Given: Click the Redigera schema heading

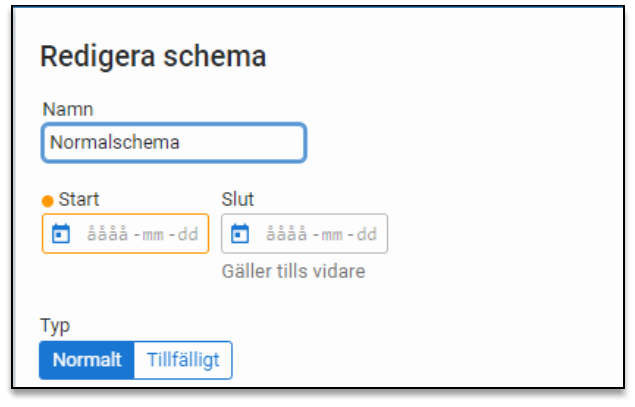Looking at the screenshot, I should (x=153, y=56).
